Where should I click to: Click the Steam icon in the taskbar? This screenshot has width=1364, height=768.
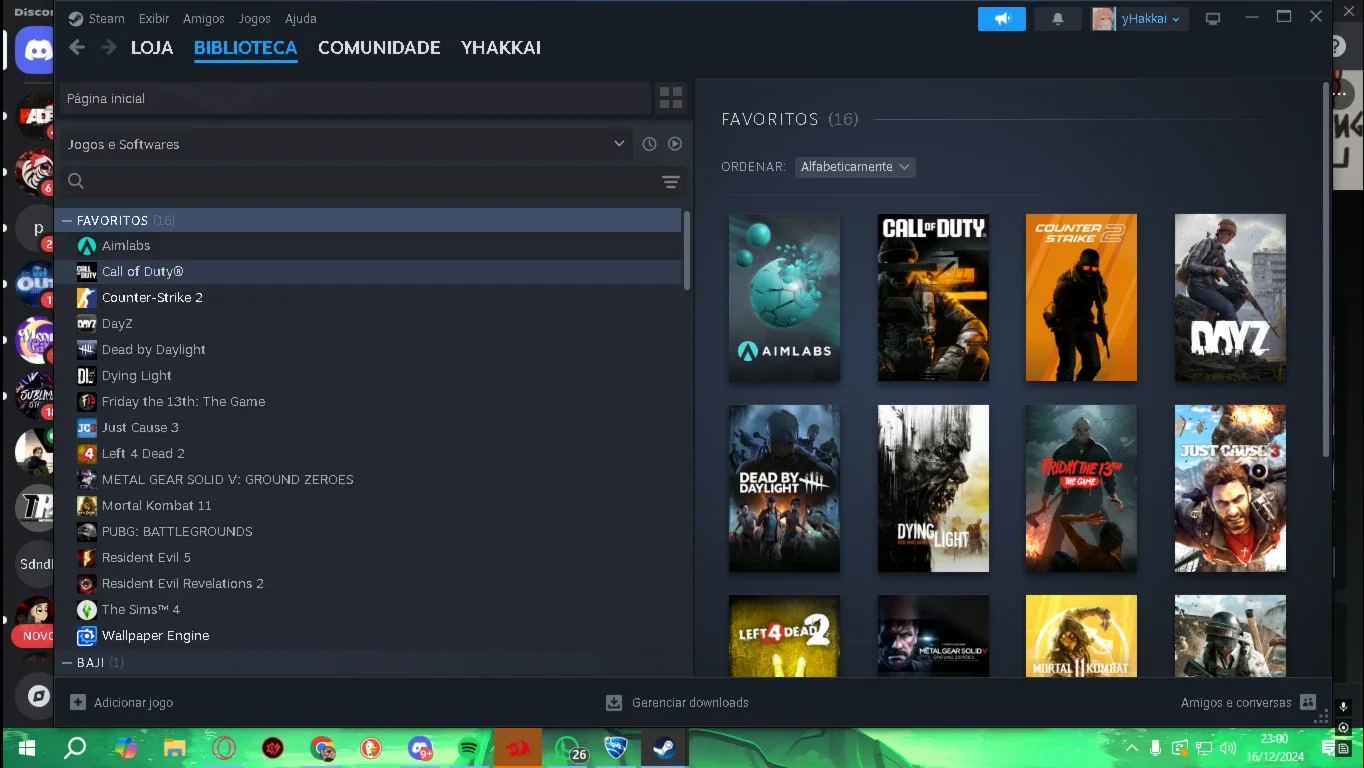[x=664, y=748]
